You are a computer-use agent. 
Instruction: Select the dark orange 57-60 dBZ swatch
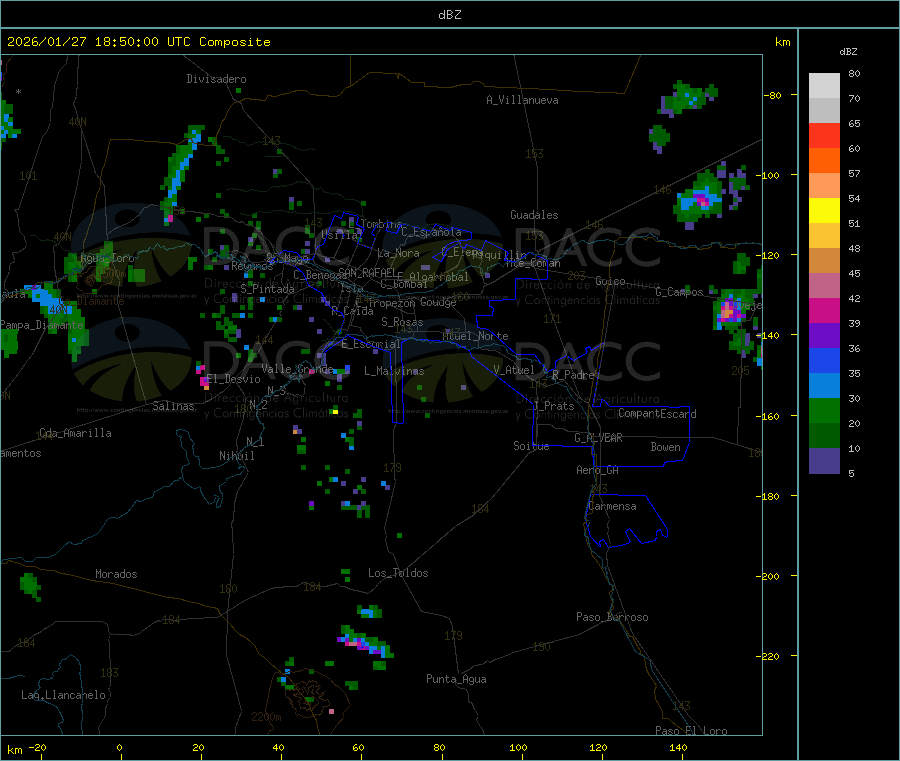point(824,161)
